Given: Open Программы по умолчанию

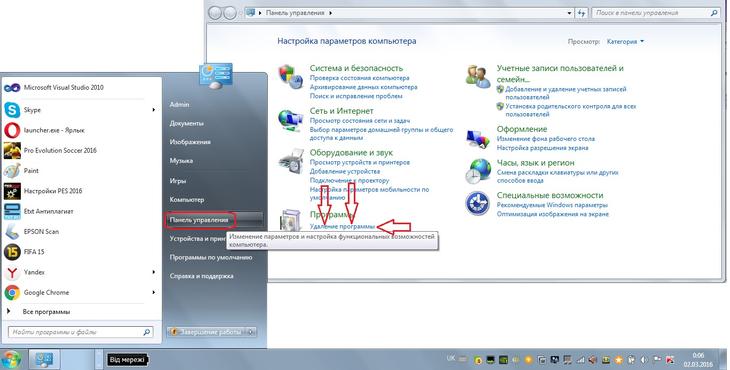Looking at the screenshot, I should [x=211, y=257].
